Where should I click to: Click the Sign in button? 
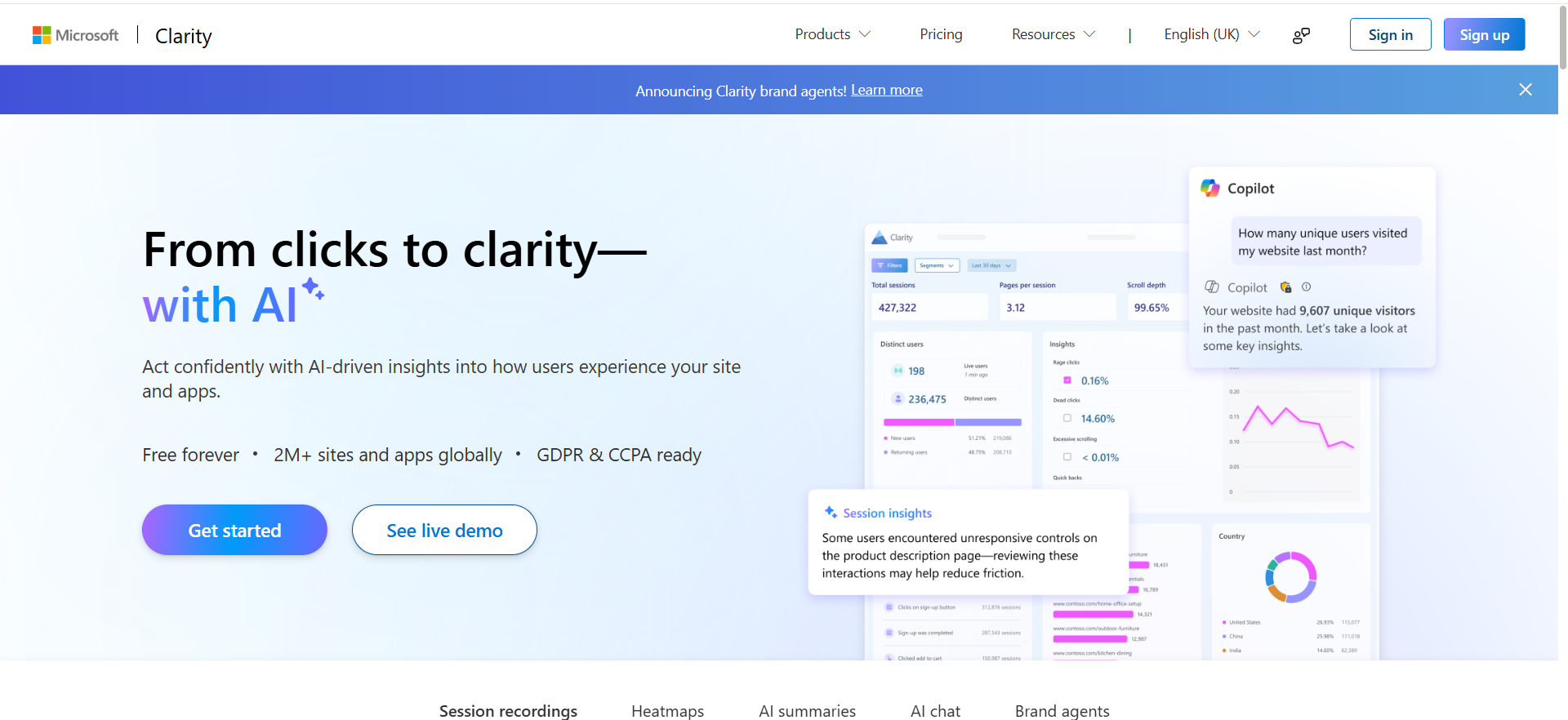(x=1390, y=34)
